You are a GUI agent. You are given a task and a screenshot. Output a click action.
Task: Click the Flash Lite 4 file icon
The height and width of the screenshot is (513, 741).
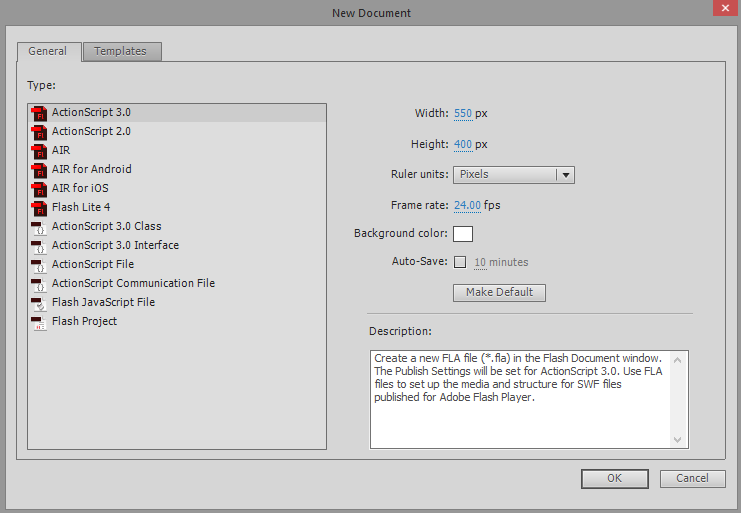(x=39, y=208)
